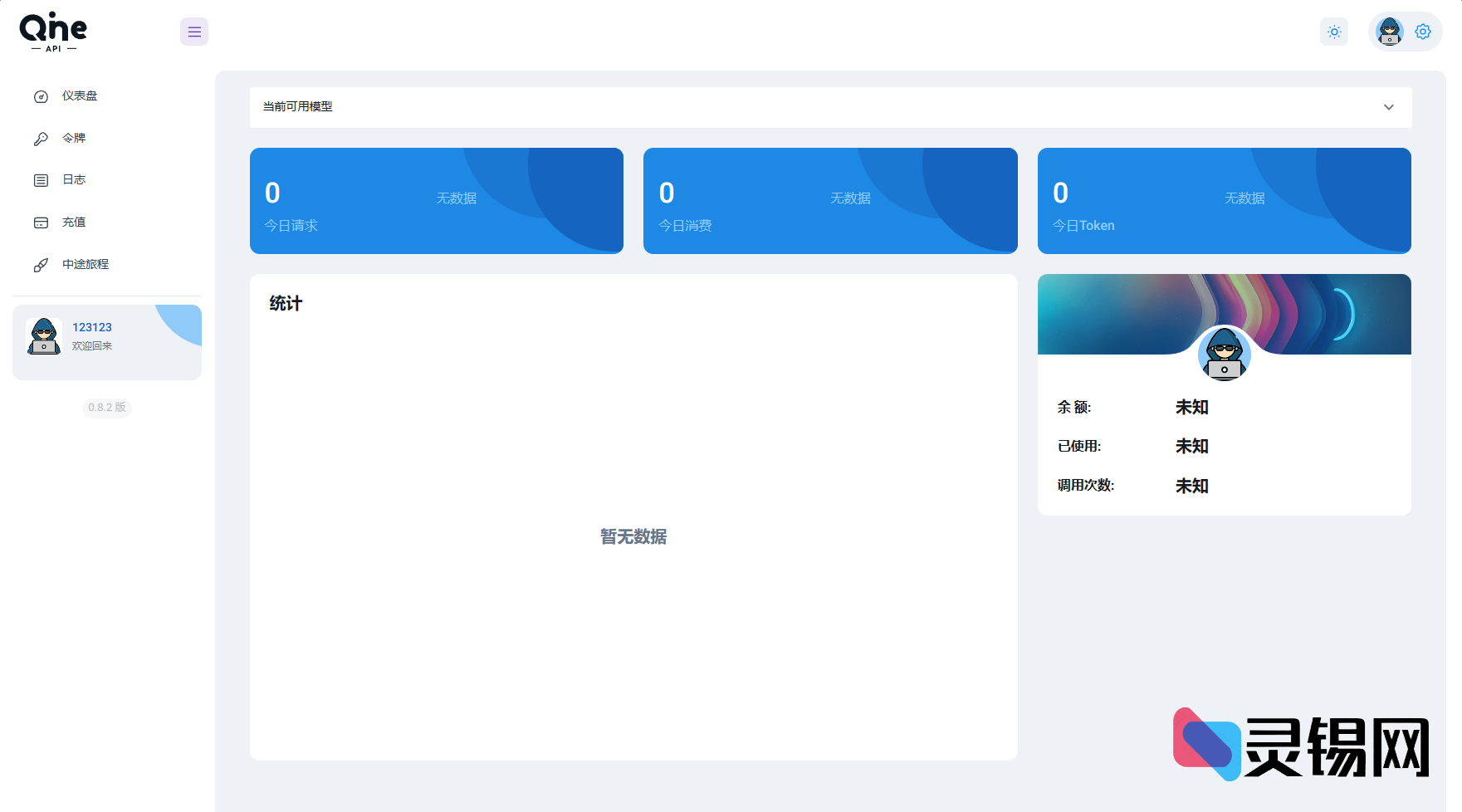Switch to the 日志 section

74,179
